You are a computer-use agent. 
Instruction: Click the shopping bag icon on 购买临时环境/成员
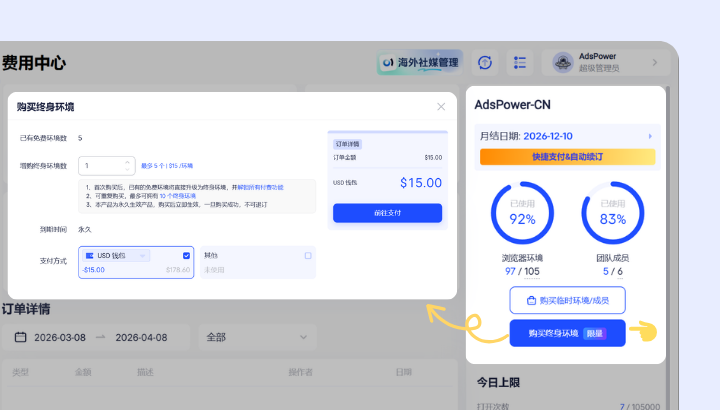click(531, 300)
